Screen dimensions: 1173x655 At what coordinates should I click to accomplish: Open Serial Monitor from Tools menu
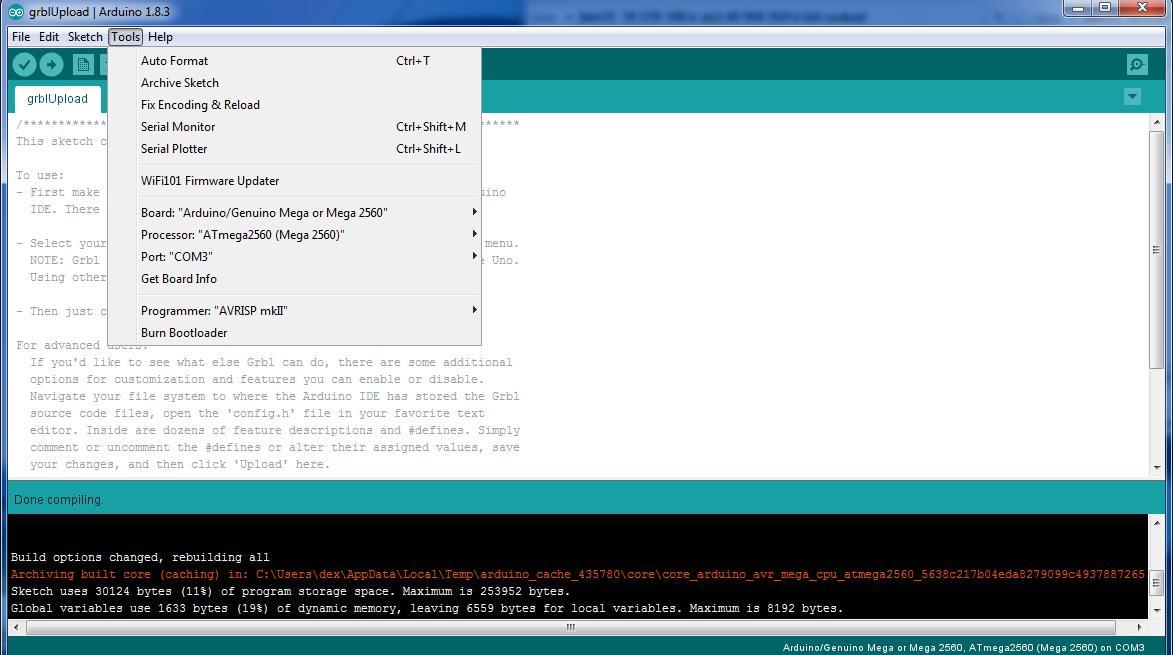[x=295, y=127]
